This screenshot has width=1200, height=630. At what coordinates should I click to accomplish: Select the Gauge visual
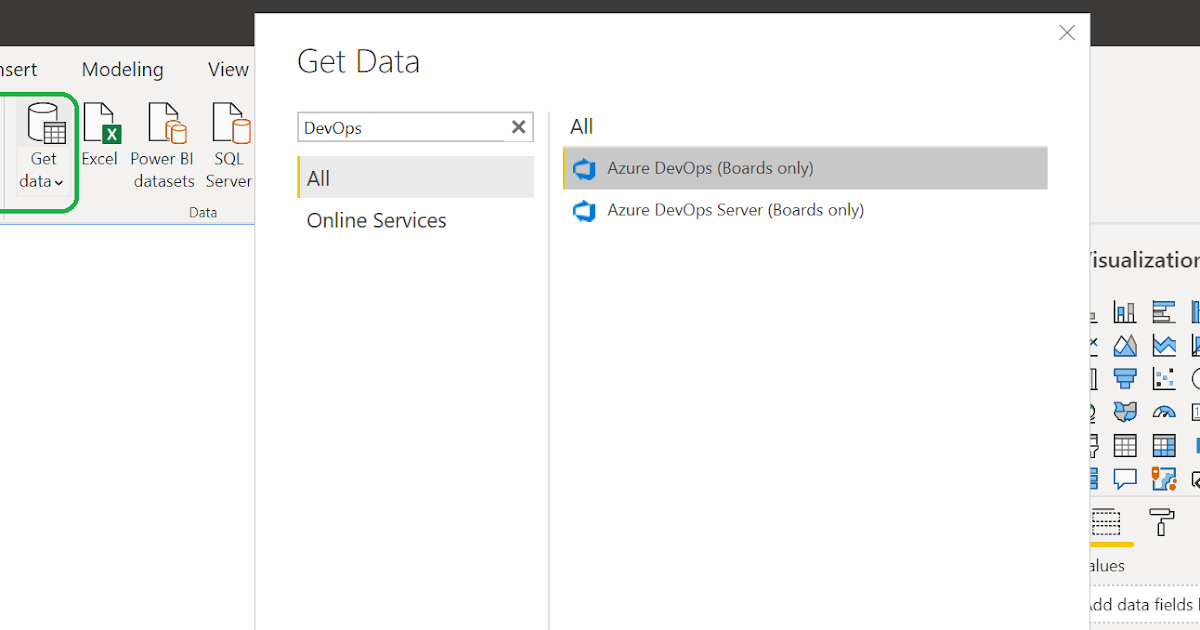(x=1163, y=411)
